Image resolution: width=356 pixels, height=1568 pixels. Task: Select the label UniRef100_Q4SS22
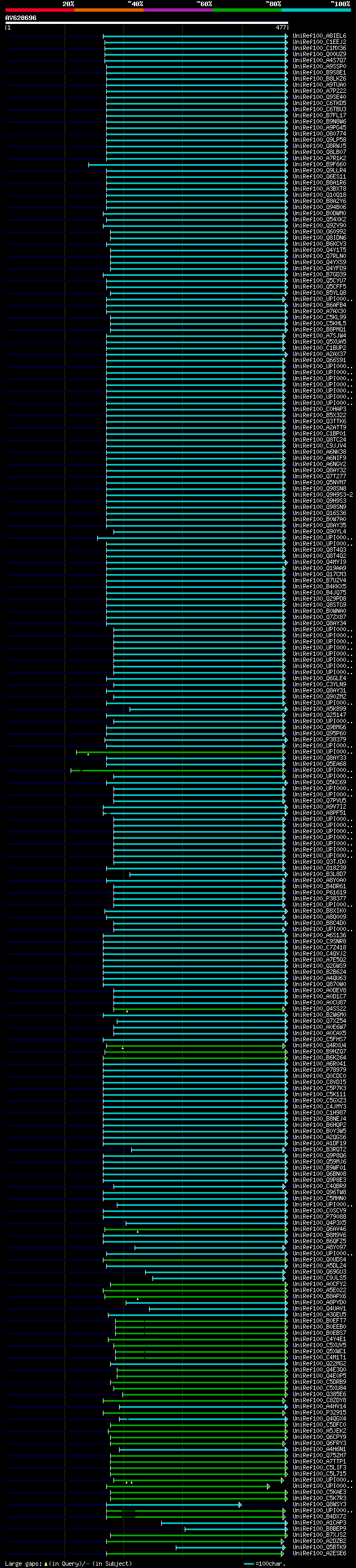pyautogui.click(x=319, y=1008)
